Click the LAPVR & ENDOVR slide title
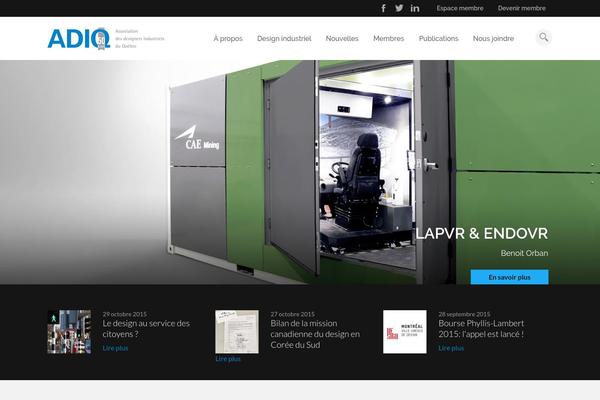 pyautogui.click(x=481, y=234)
